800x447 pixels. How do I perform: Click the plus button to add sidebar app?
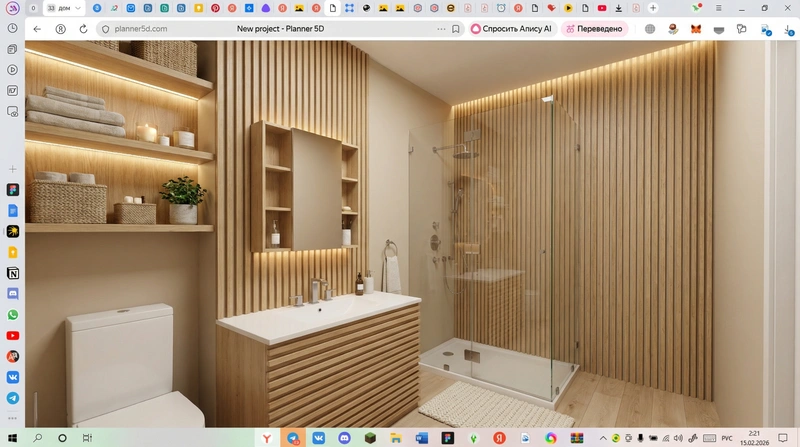point(13,168)
